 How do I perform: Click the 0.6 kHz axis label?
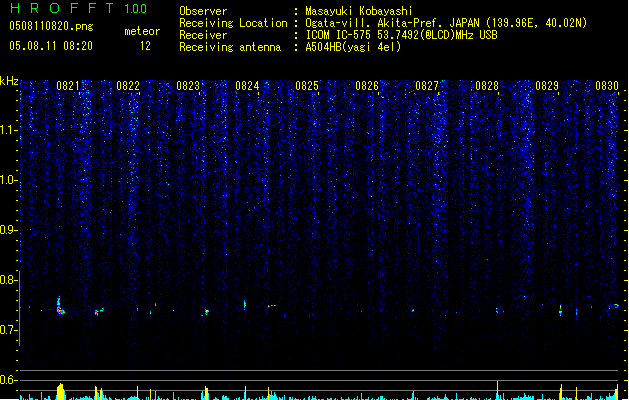click(8, 380)
